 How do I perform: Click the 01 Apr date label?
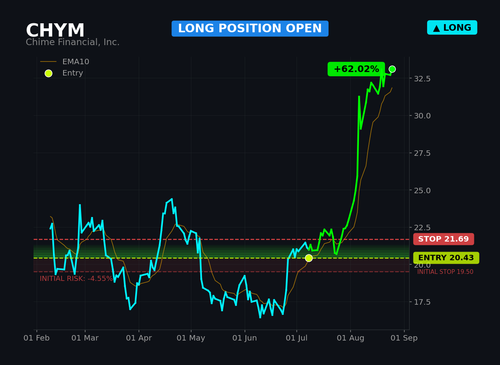(x=139, y=338)
